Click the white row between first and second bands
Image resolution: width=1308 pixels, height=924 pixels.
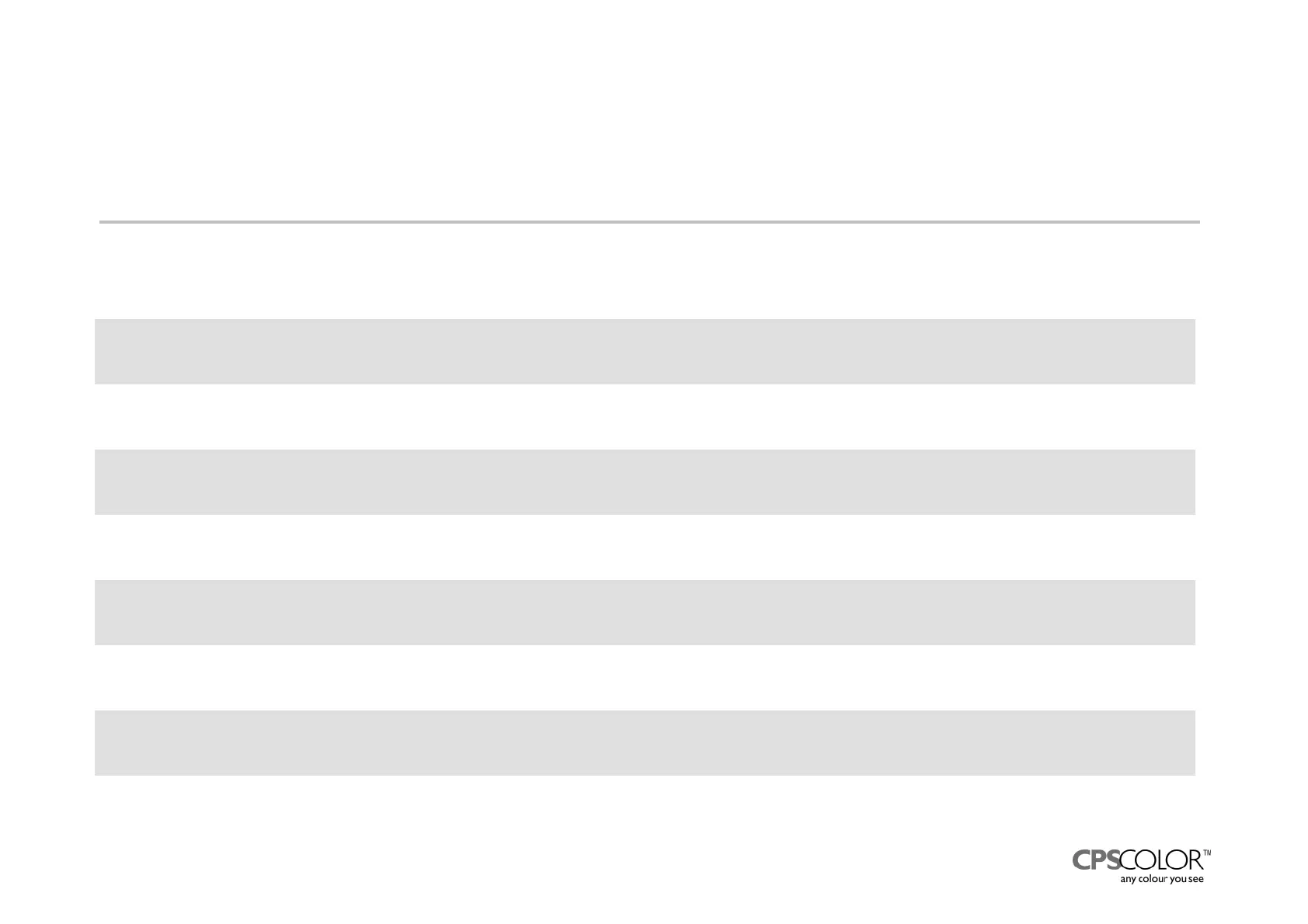pos(645,417)
